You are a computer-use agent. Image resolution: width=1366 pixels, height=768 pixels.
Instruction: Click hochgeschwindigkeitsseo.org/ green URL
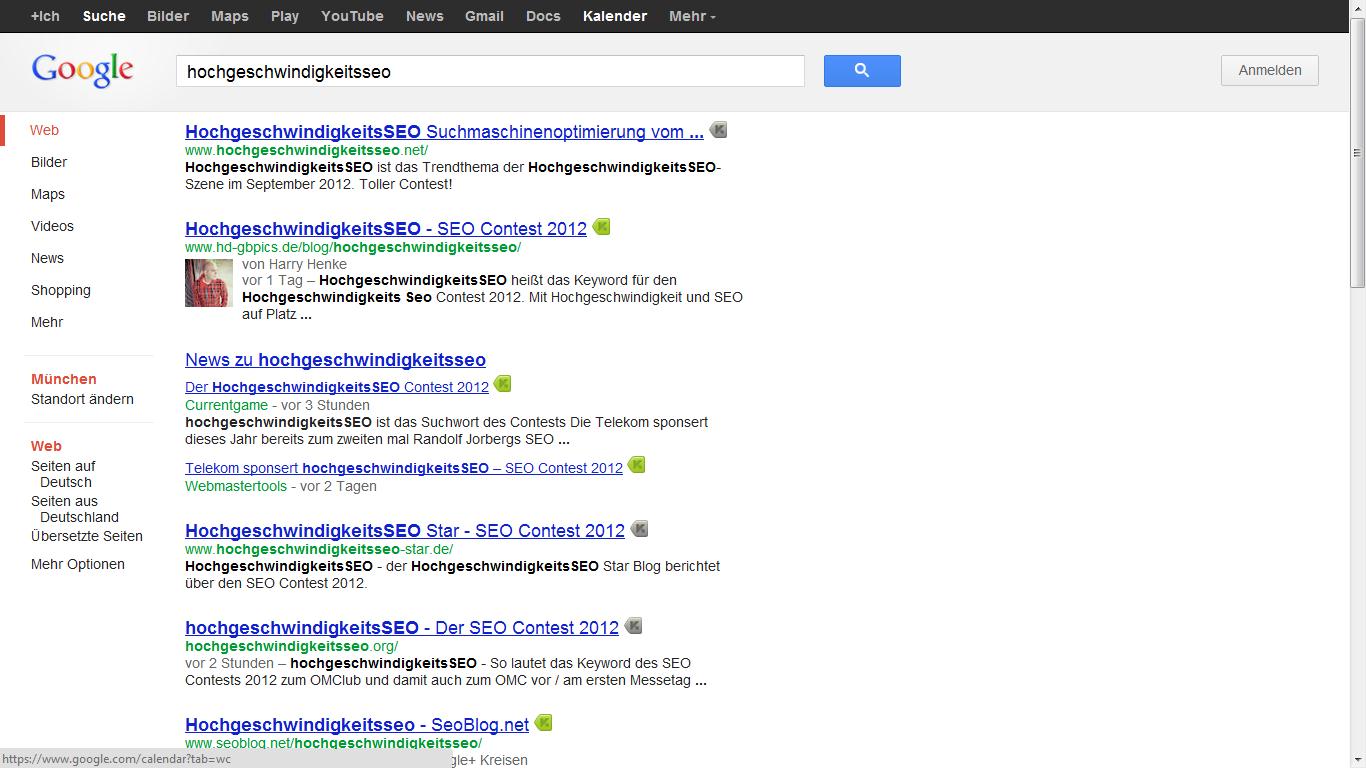(x=291, y=646)
